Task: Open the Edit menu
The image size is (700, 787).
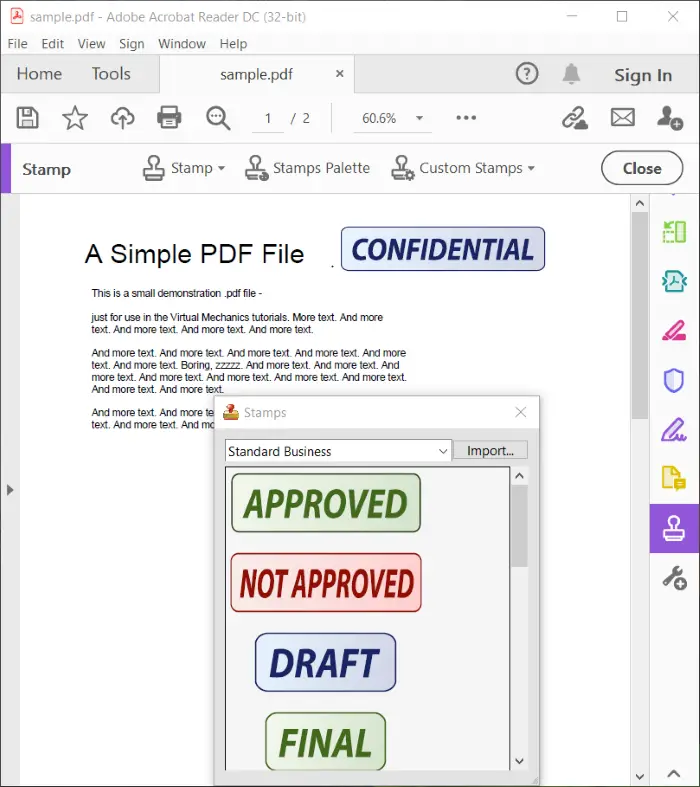Action: click(52, 44)
